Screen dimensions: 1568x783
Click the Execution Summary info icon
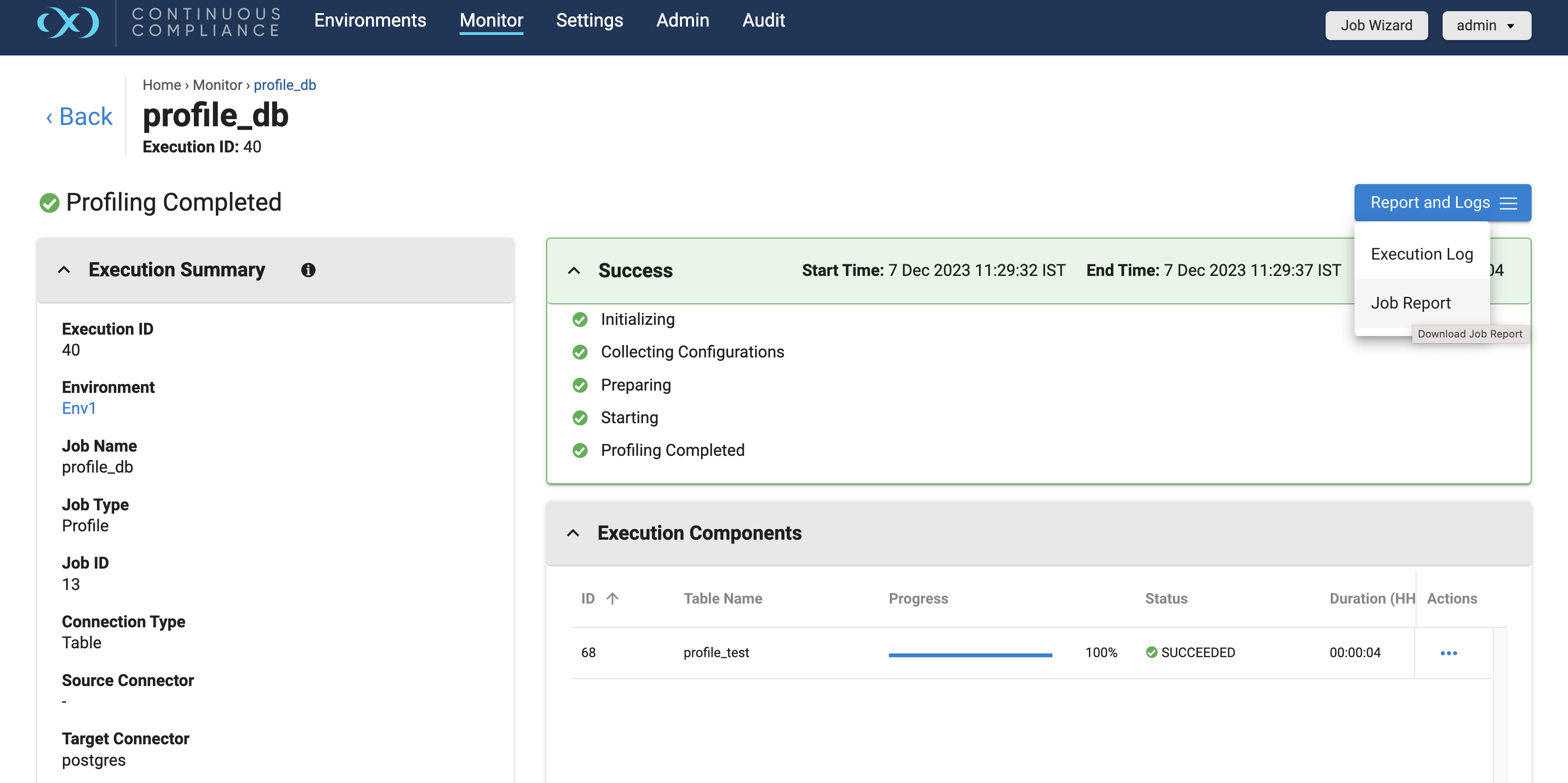[308, 270]
